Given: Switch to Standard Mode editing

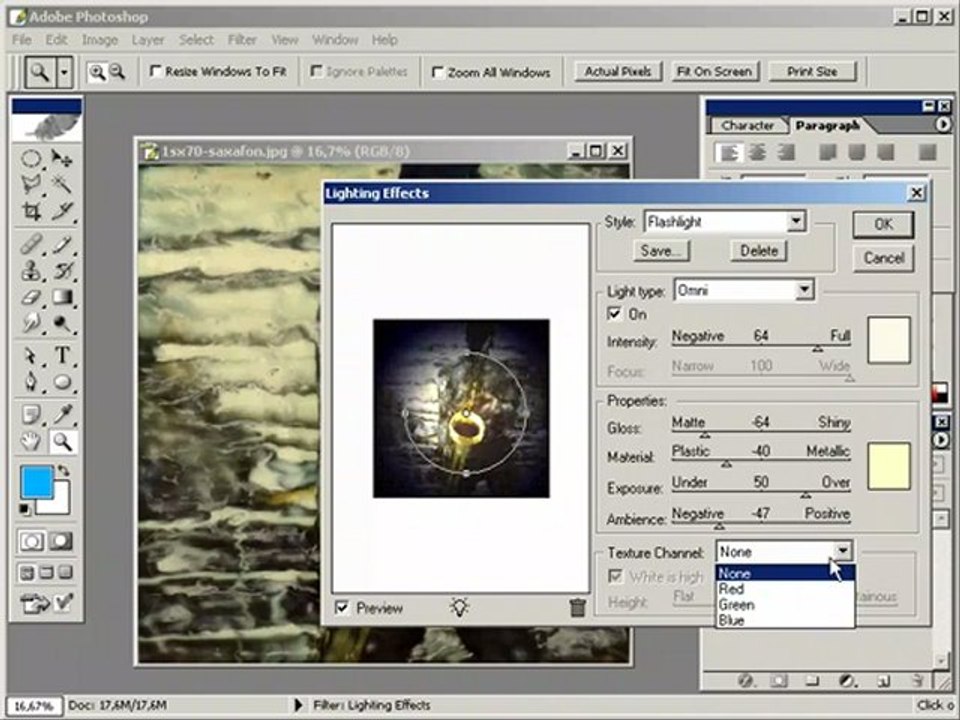Looking at the screenshot, I should [x=31, y=541].
